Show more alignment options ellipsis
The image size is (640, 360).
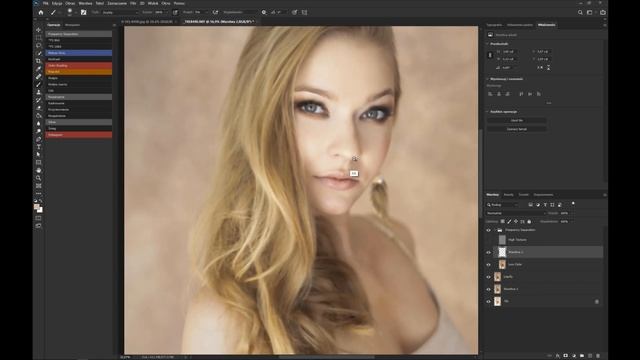[x=549, y=103]
